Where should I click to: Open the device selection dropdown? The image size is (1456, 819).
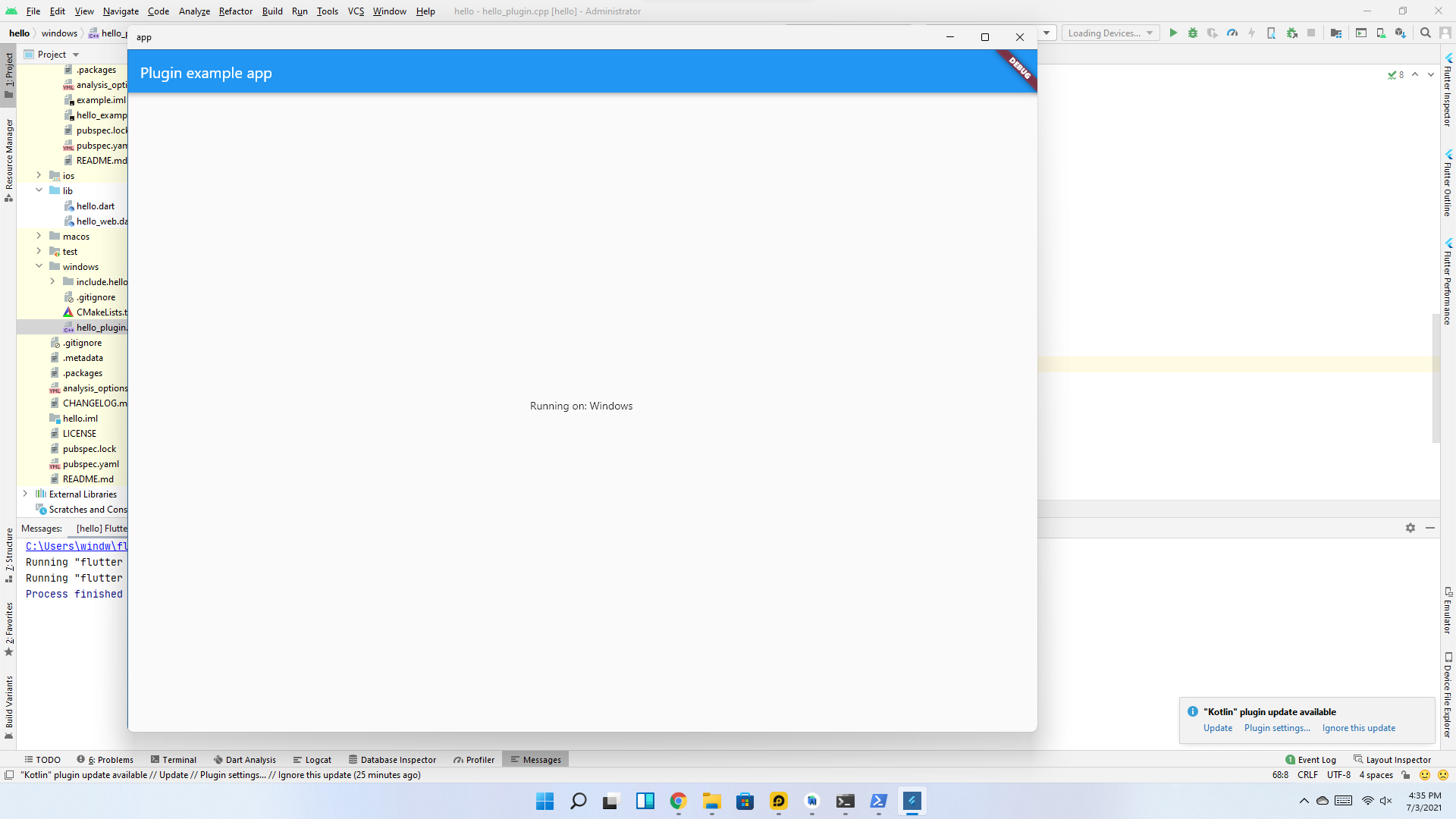coord(1109,33)
